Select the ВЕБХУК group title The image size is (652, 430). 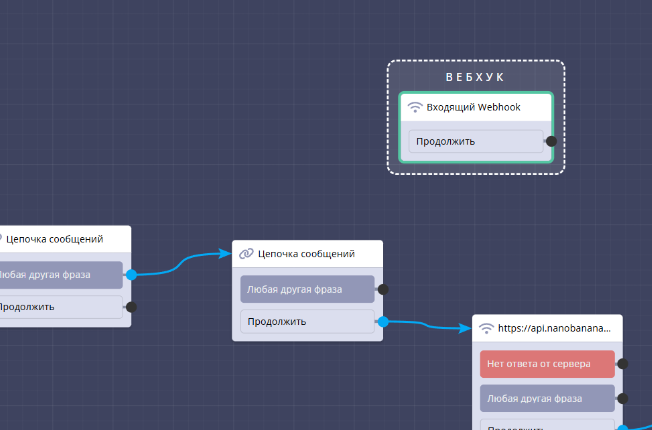[475, 77]
